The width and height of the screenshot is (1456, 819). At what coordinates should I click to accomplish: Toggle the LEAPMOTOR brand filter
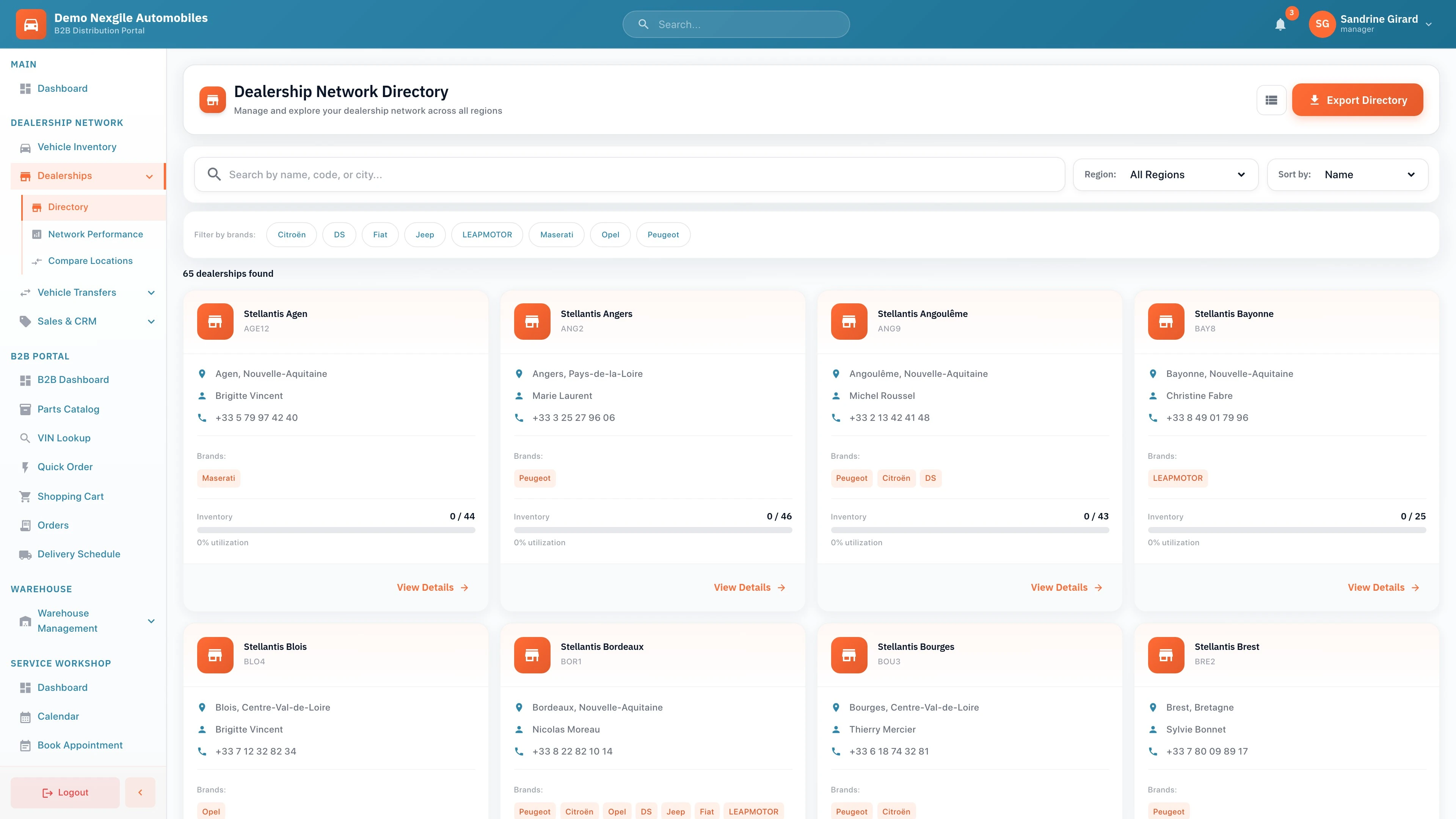[486, 235]
